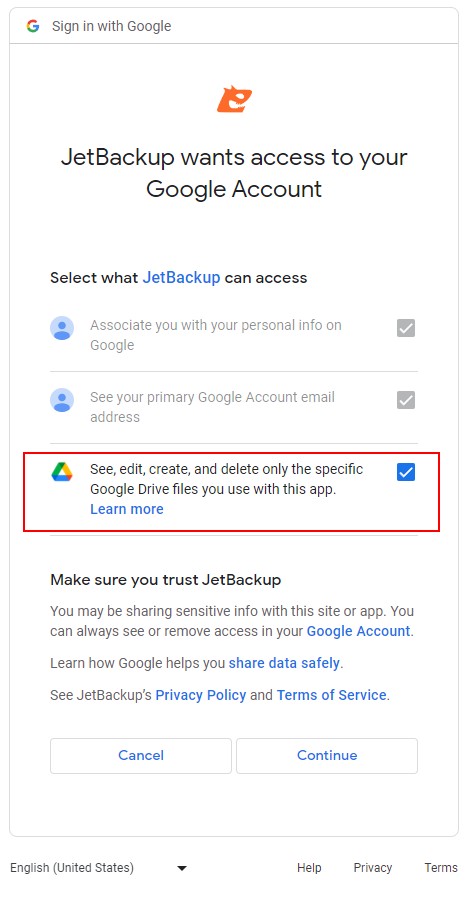Open the JetBackup app name link

pyautogui.click(x=181, y=278)
